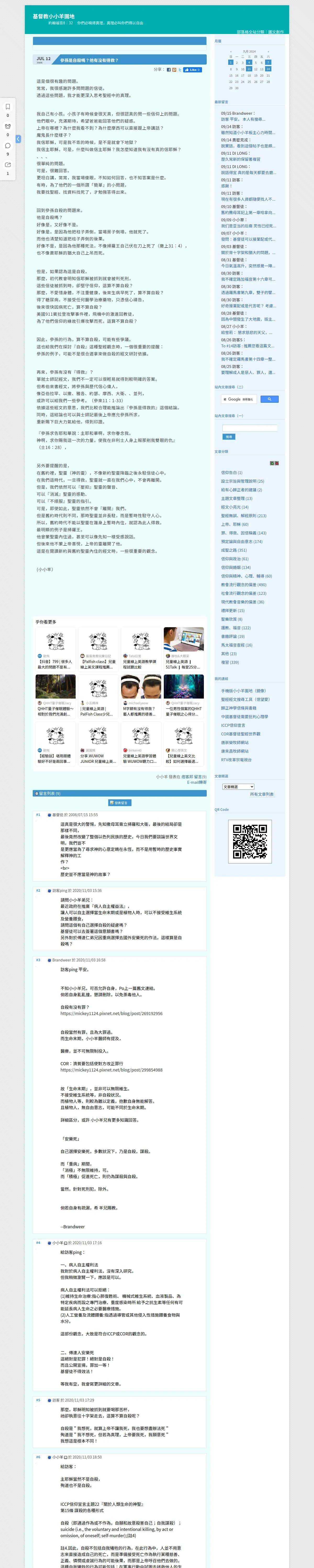Click the Facebook Like button

192,70
